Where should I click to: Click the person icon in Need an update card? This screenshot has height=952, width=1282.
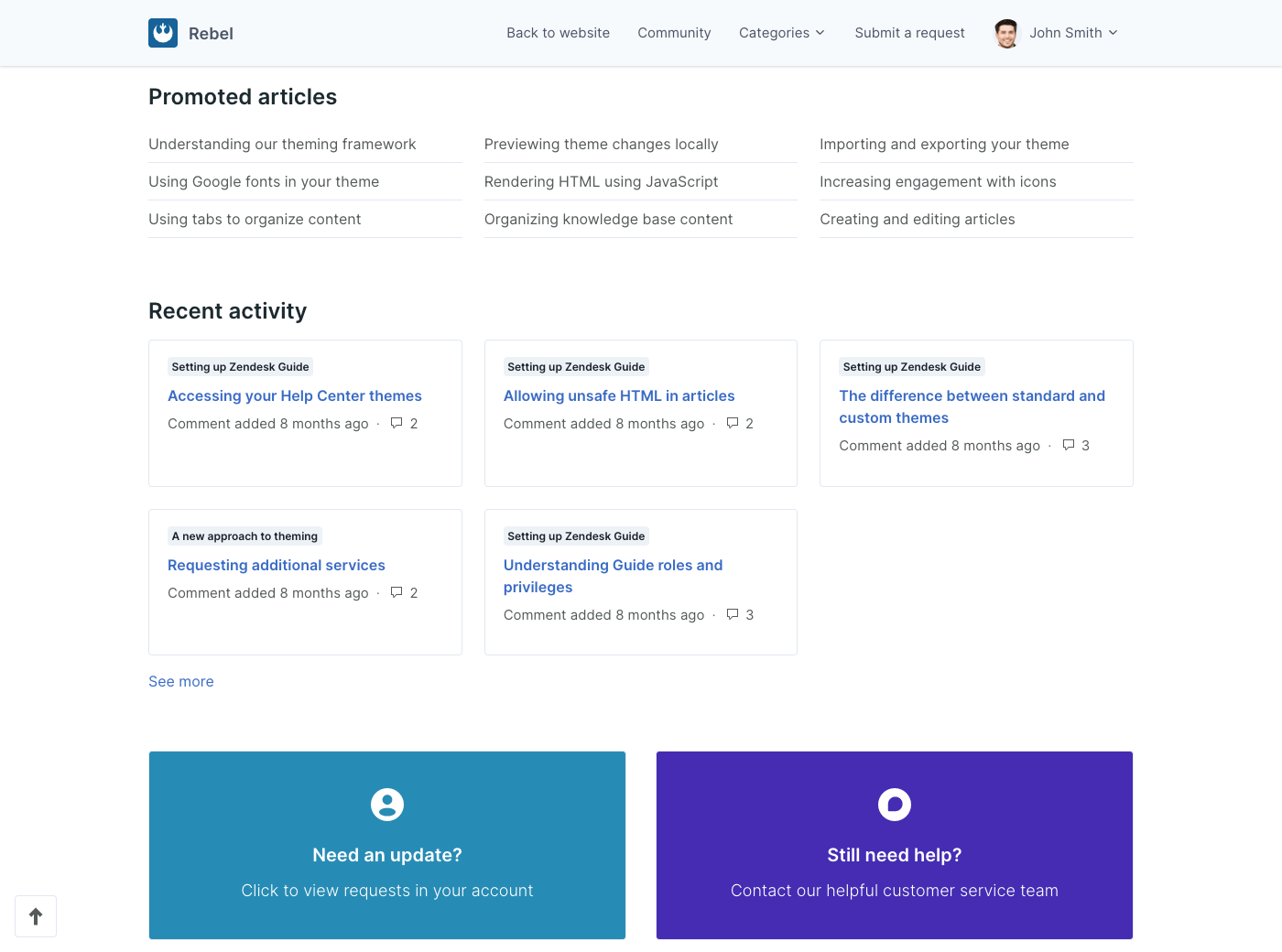387,805
